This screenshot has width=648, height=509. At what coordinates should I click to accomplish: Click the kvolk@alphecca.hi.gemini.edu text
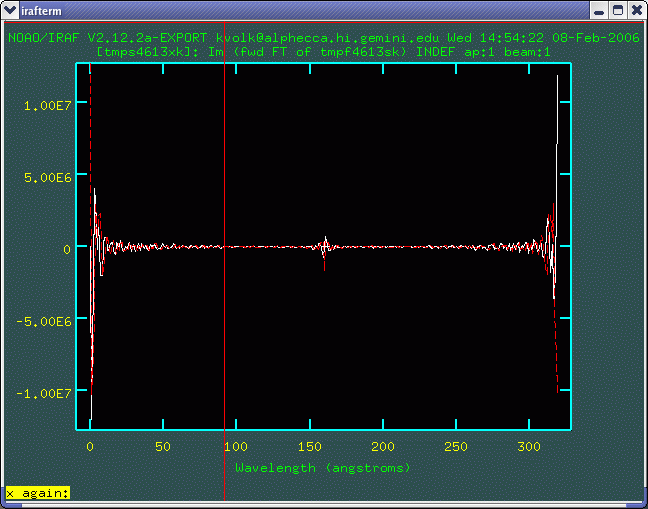(x=329, y=38)
